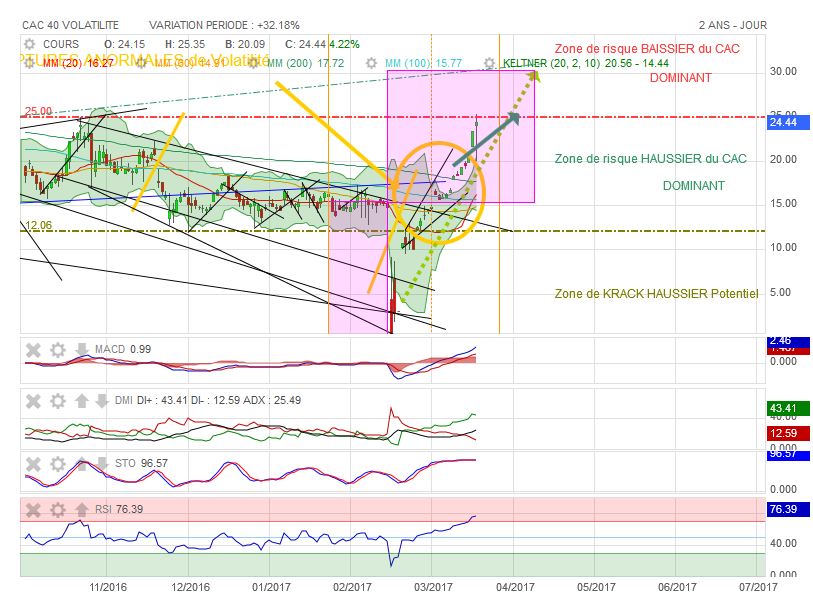Click the MM (200) 17.72 label
Viewport: 813px width, 603px height.
(305, 63)
